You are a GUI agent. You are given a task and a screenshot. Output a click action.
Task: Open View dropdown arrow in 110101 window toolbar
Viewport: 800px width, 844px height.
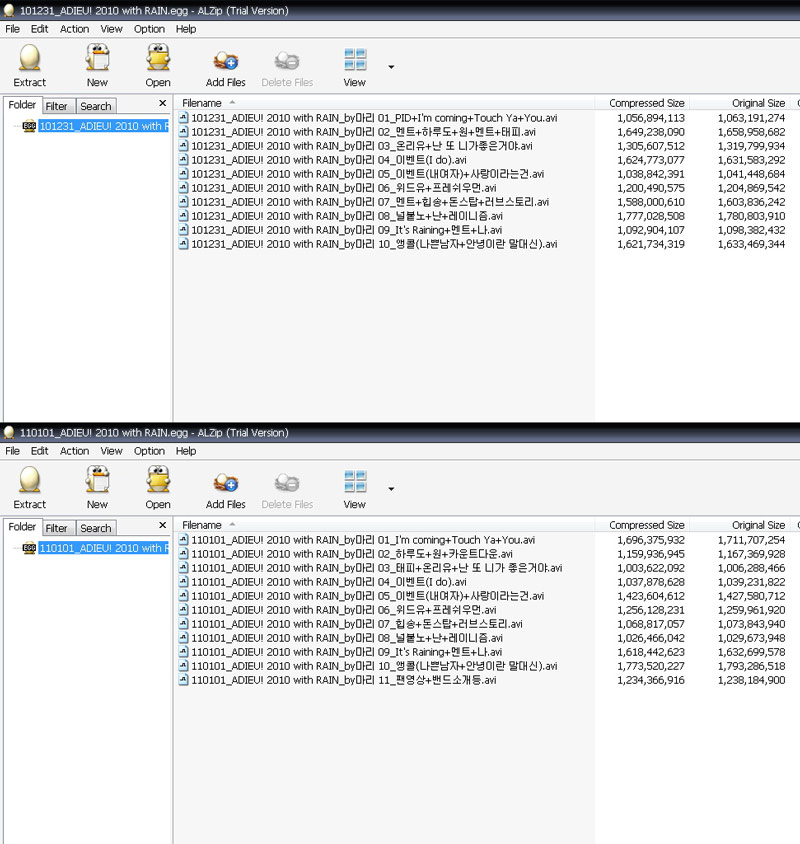[391, 489]
